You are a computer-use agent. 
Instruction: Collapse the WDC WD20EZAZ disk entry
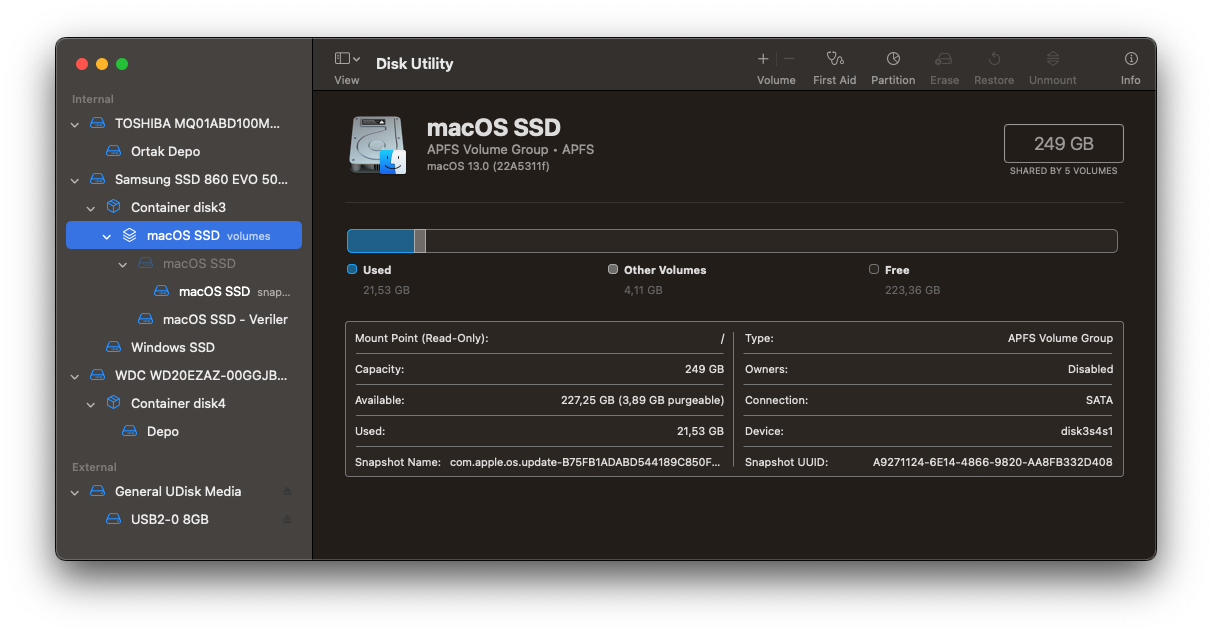[x=75, y=375]
